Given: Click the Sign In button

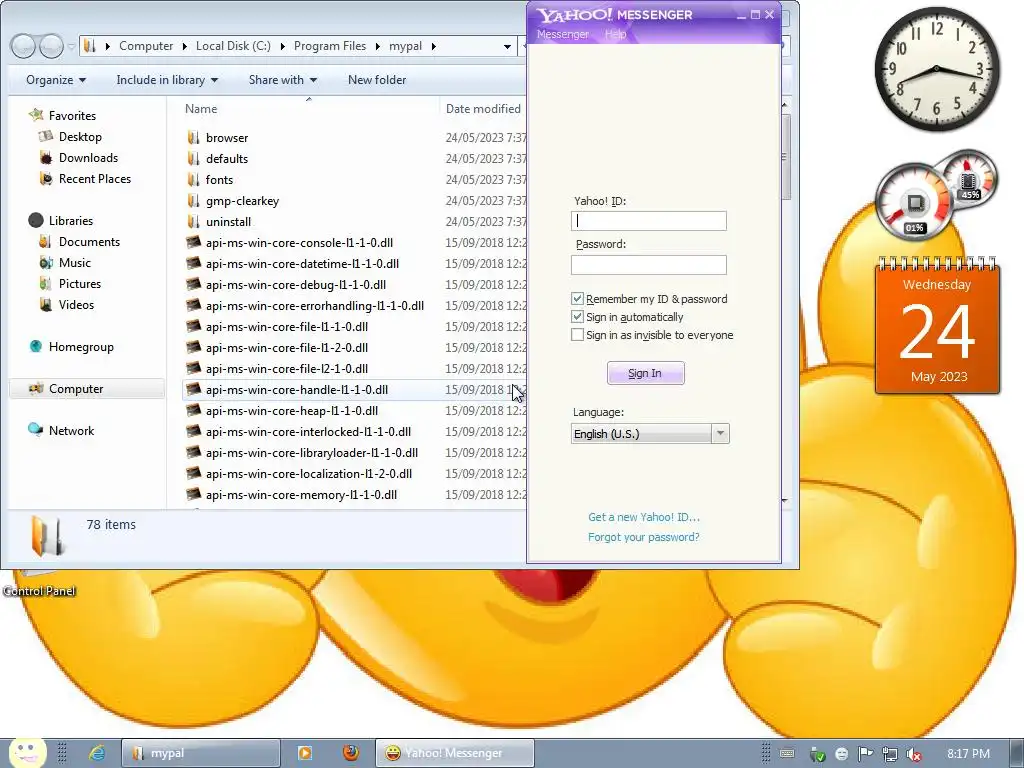Looking at the screenshot, I should [x=645, y=373].
